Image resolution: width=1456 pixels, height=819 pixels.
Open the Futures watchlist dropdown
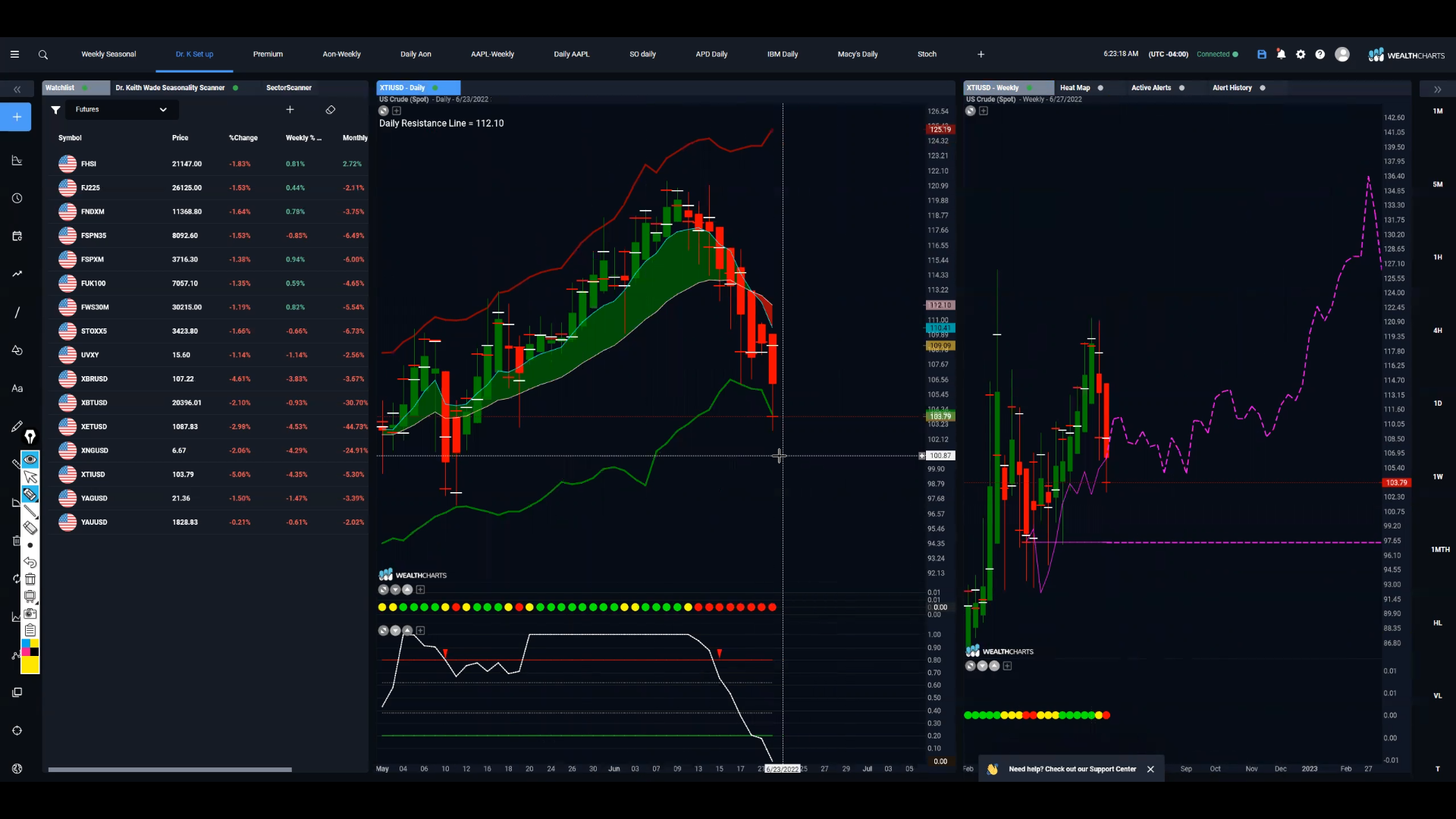(121, 110)
